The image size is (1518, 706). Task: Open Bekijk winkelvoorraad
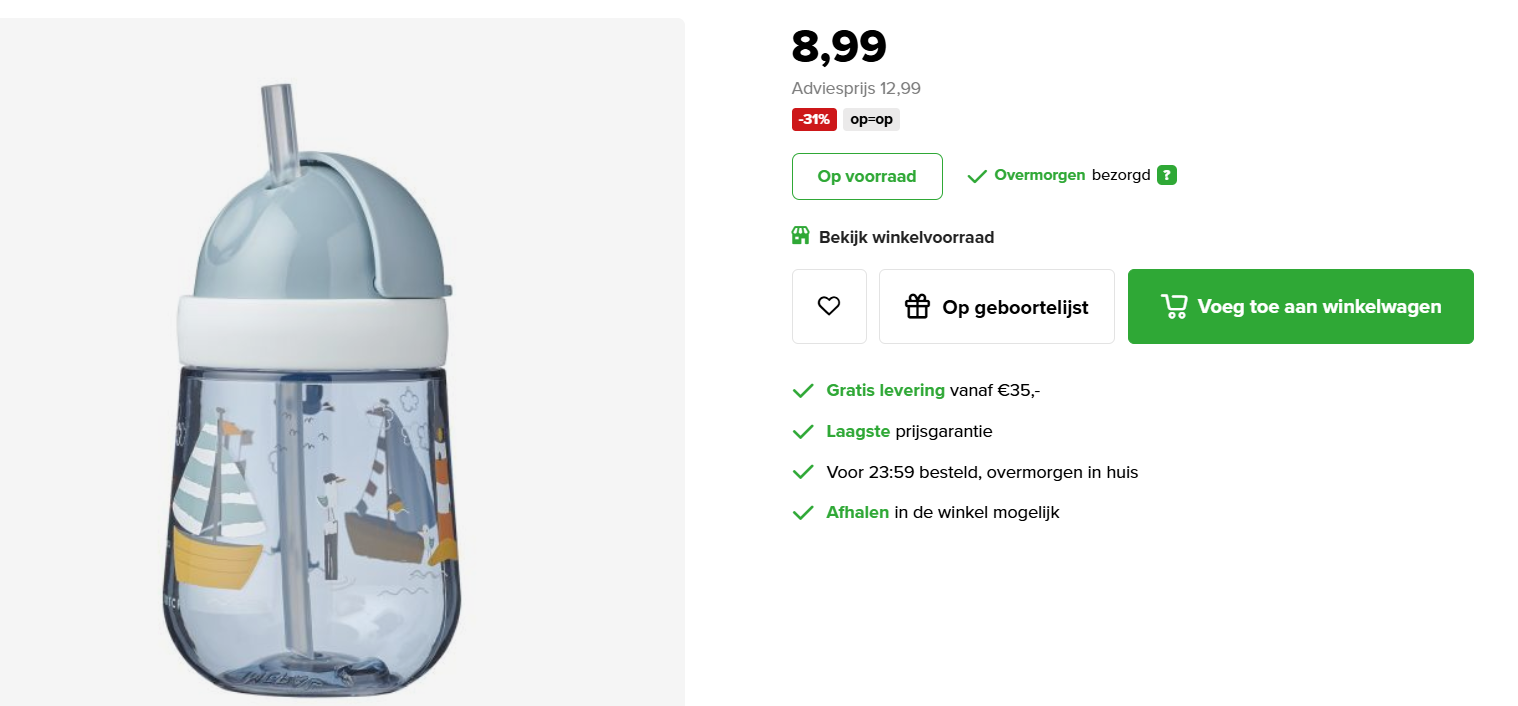(905, 237)
